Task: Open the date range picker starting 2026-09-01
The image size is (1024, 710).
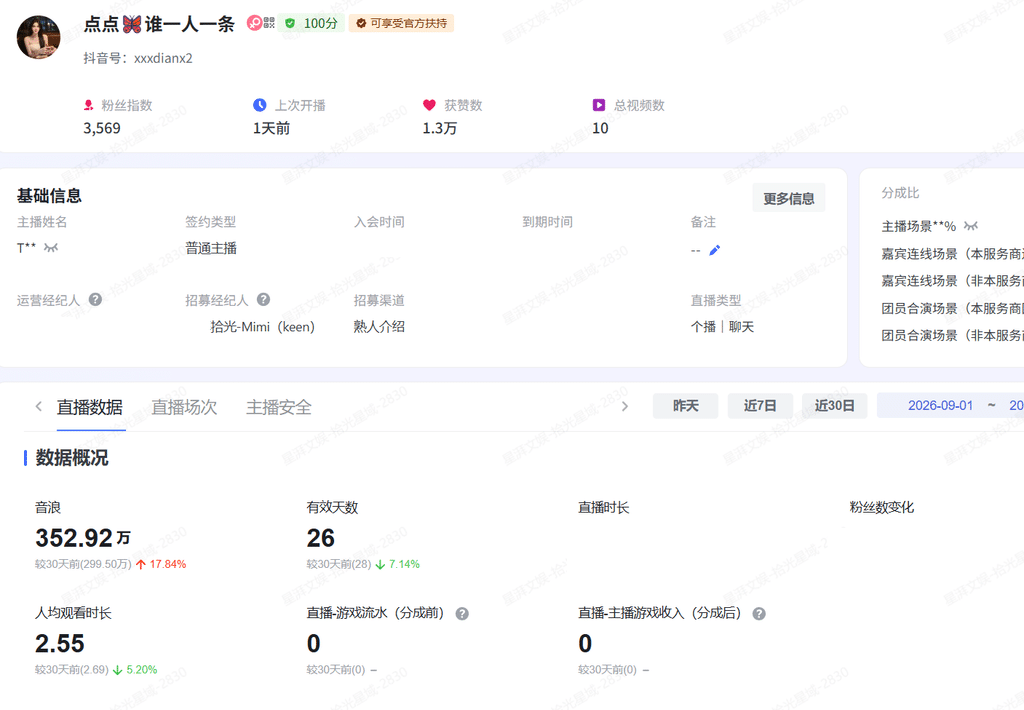Action: (x=950, y=406)
